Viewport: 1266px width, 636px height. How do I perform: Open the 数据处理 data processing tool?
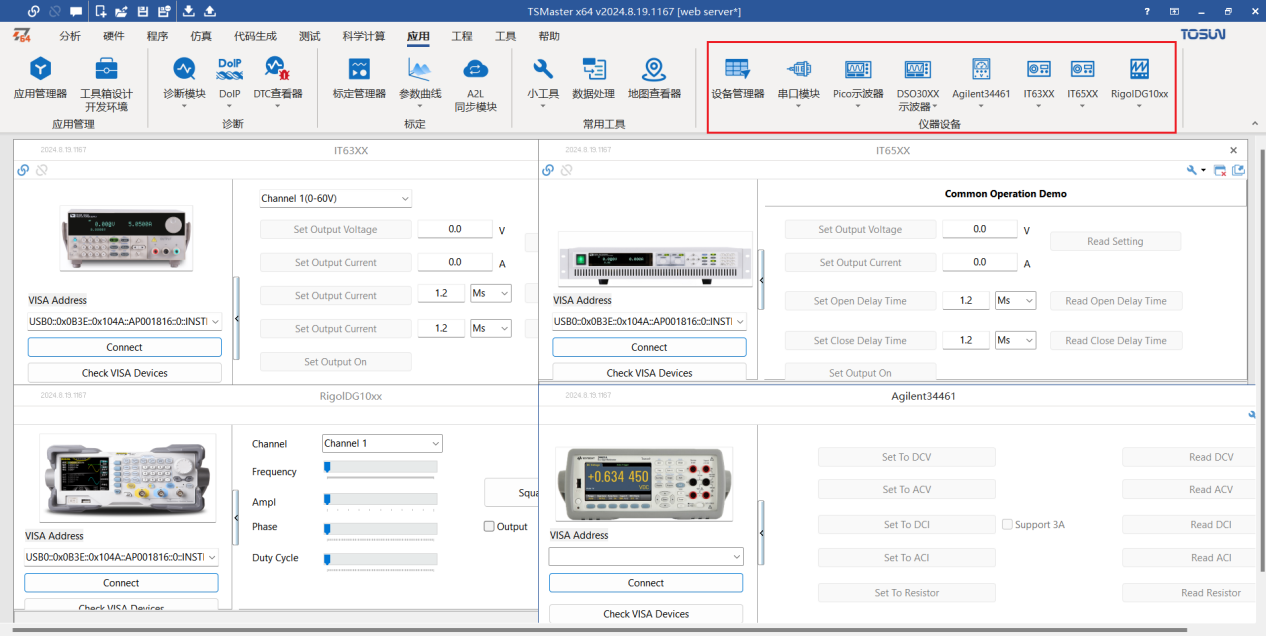point(594,79)
